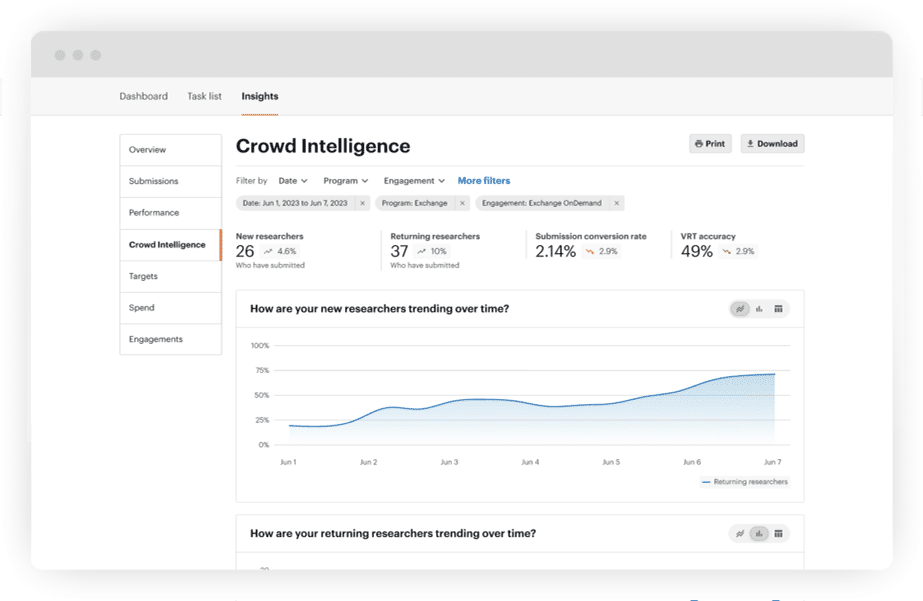The image size is (923, 601).
Task: Open the Program filter dropdown
Action: pos(345,181)
